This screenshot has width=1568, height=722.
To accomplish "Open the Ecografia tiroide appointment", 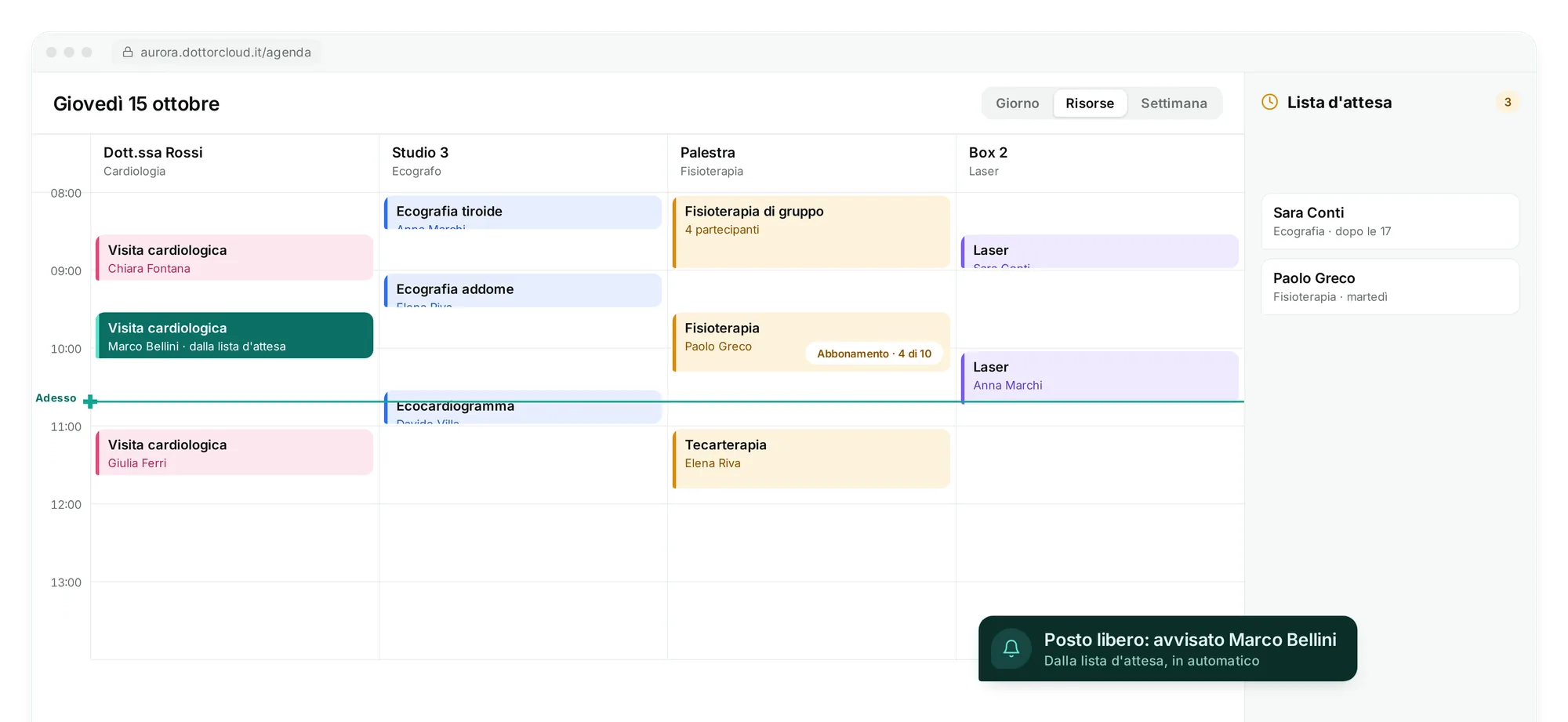I will click(x=523, y=212).
